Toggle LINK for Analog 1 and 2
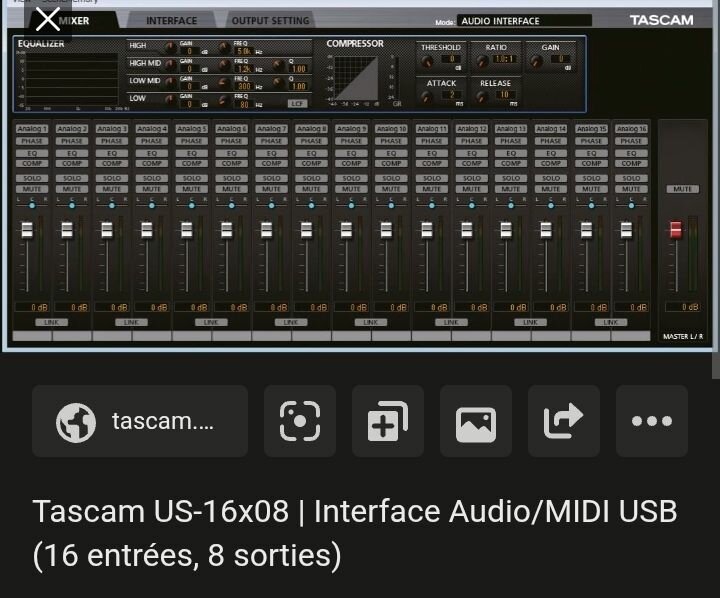720x598 pixels. (51, 322)
